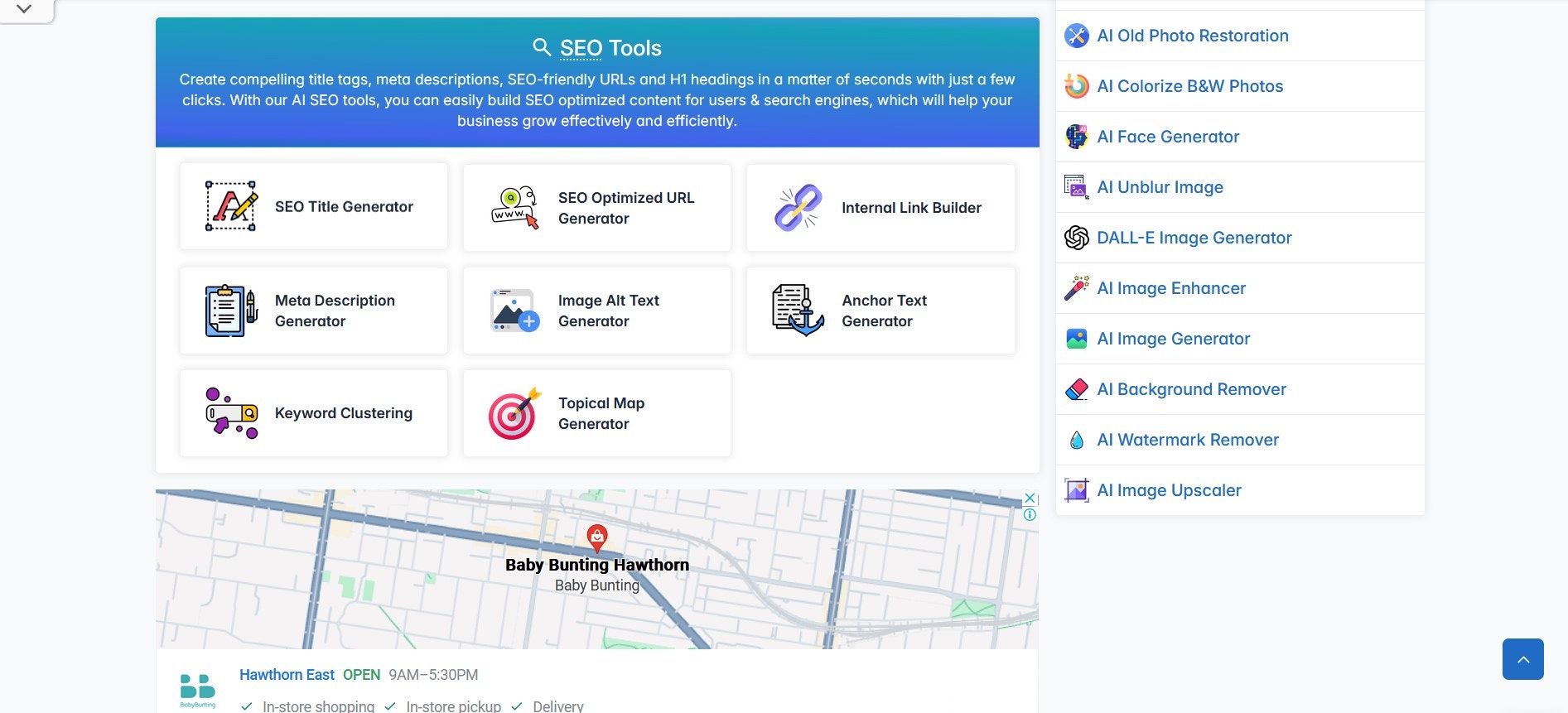Click the AI Watermark Remover droplet icon

[x=1076, y=440]
